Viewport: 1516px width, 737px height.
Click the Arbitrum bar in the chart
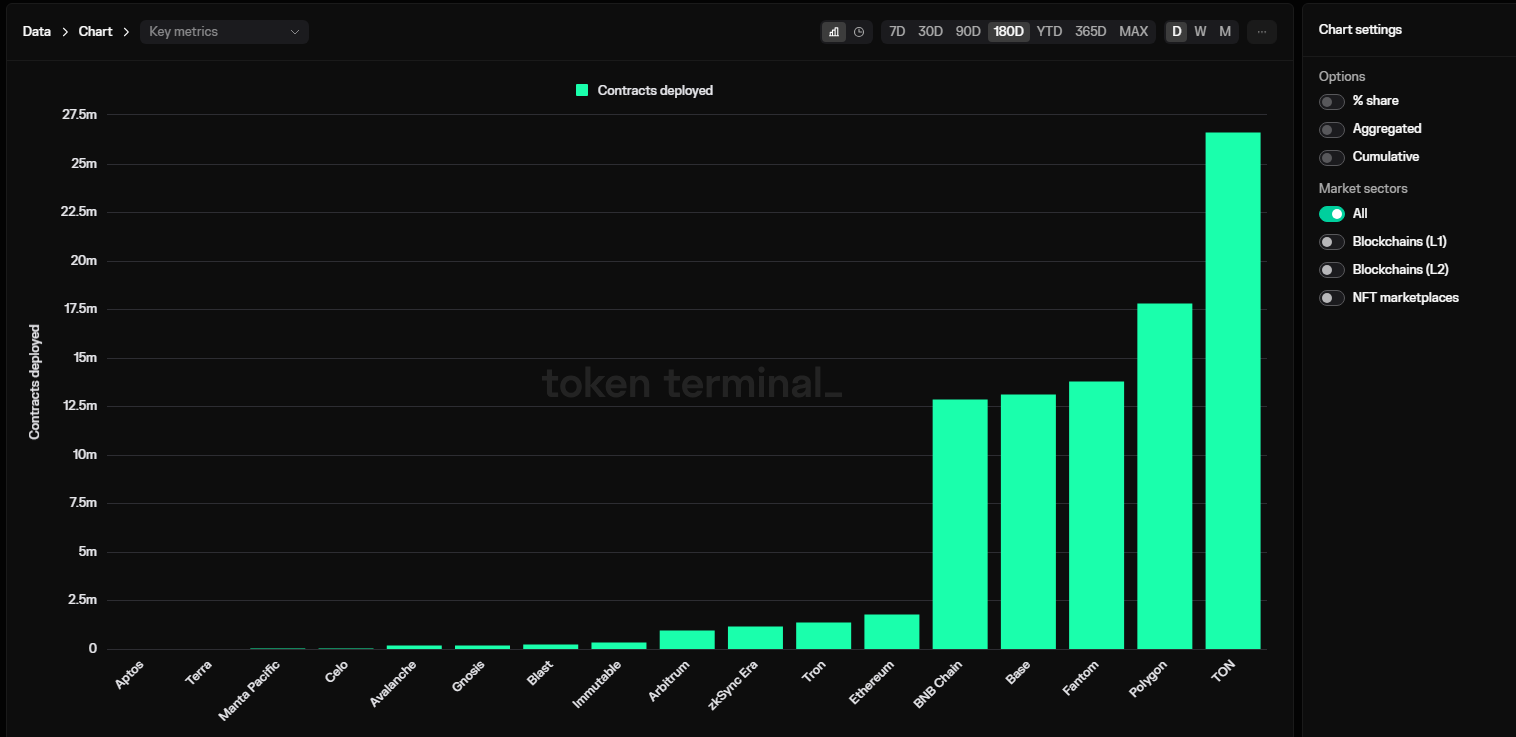(687, 640)
